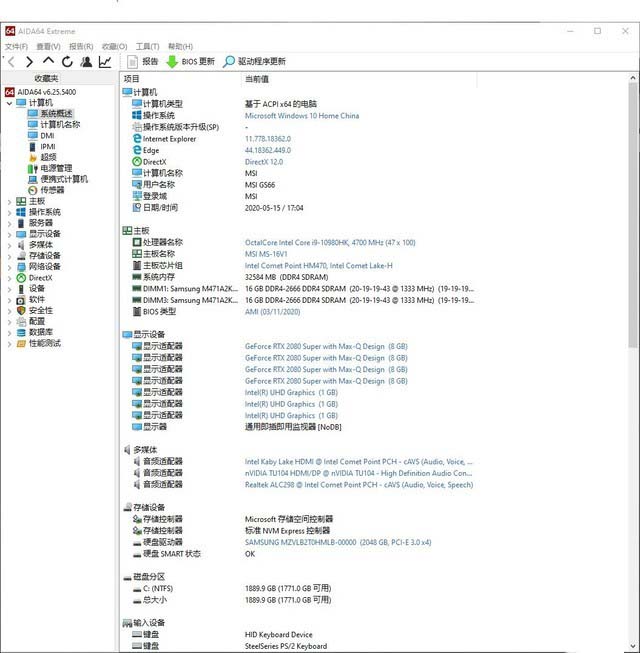Open the 收藏(O) menu

click(115, 46)
